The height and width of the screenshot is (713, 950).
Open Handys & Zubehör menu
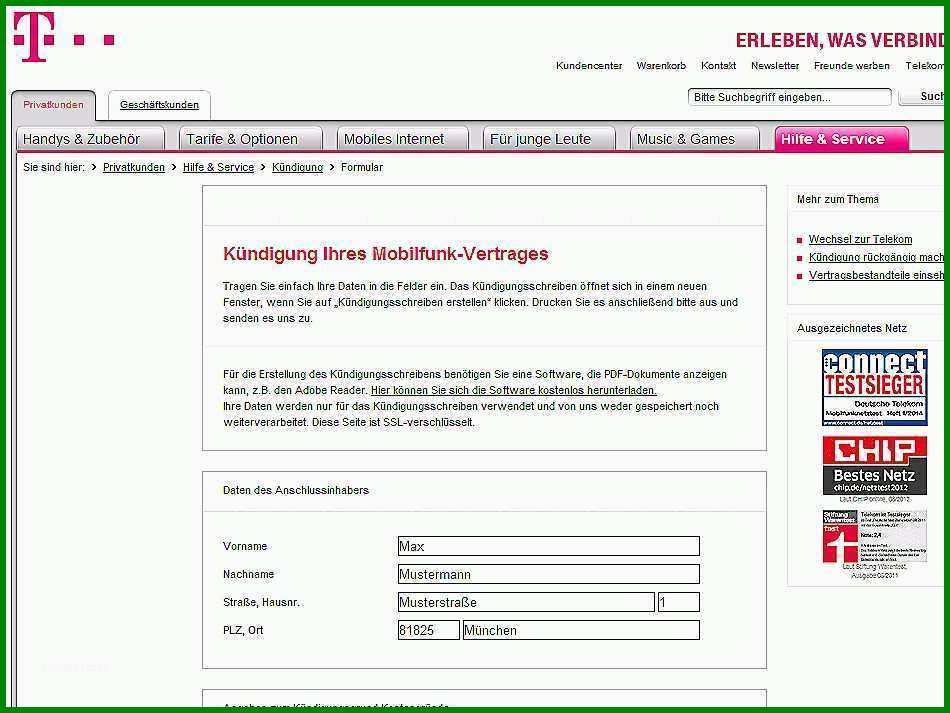click(x=90, y=139)
